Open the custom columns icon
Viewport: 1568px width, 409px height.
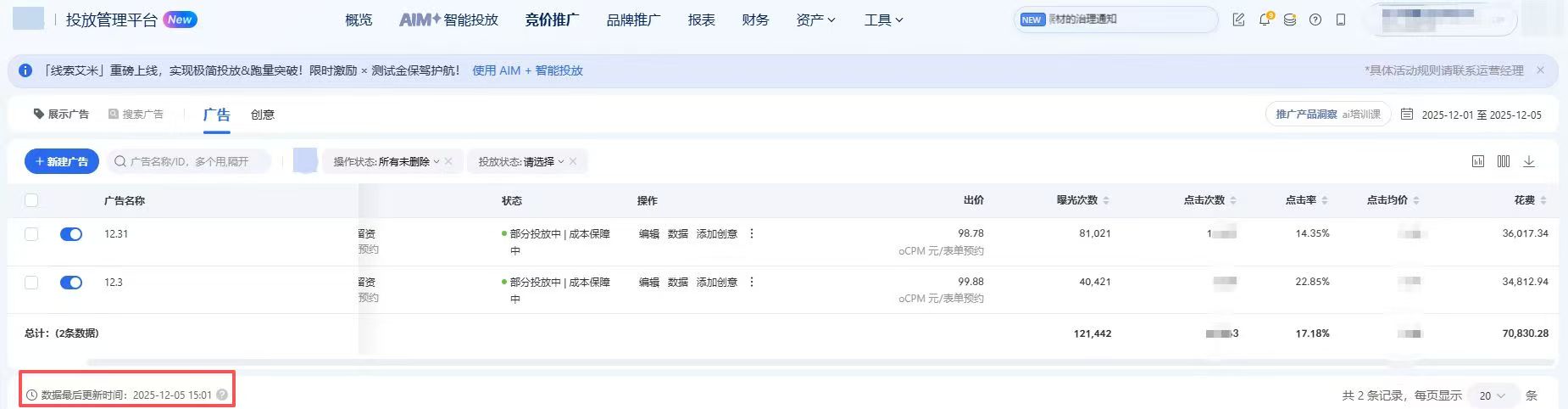click(x=1504, y=161)
